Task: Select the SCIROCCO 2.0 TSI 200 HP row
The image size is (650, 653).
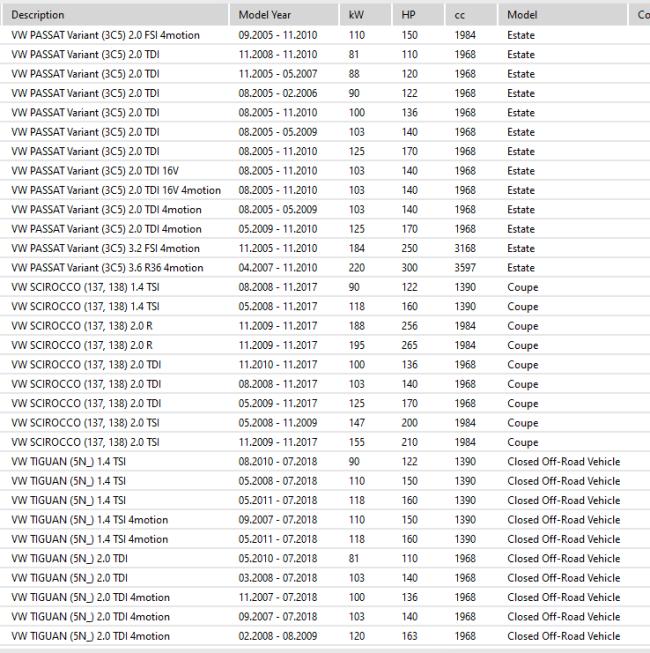Action: click(x=325, y=423)
